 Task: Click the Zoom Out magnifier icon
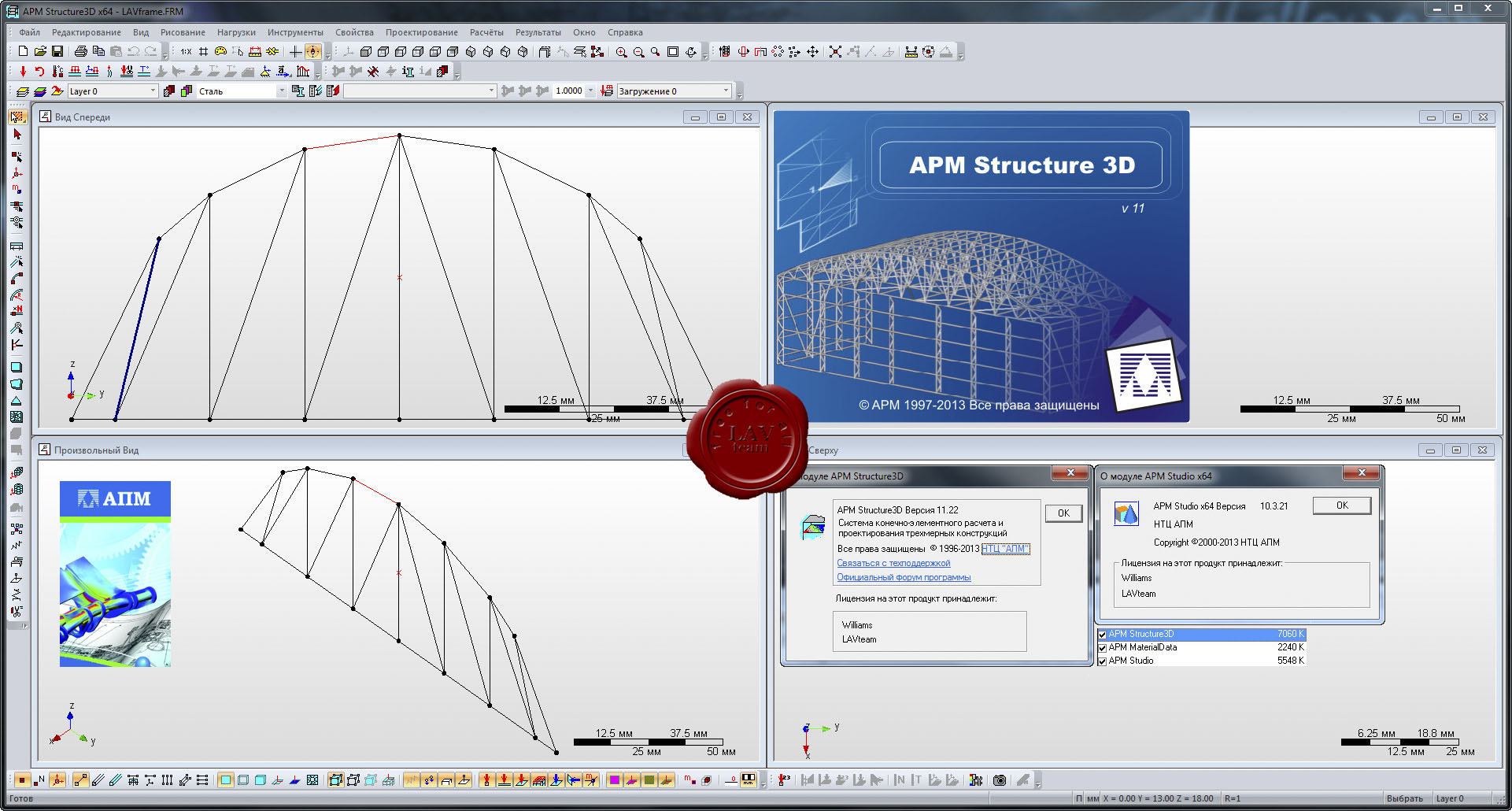tap(638, 52)
